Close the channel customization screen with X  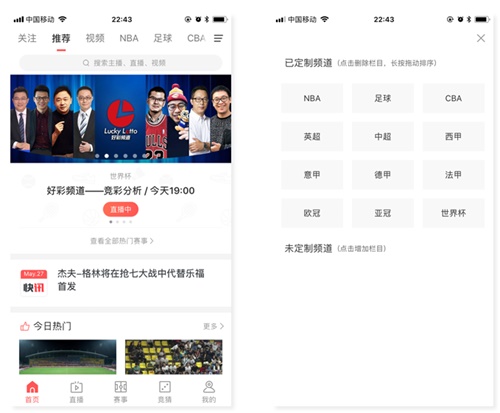[481, 38]
